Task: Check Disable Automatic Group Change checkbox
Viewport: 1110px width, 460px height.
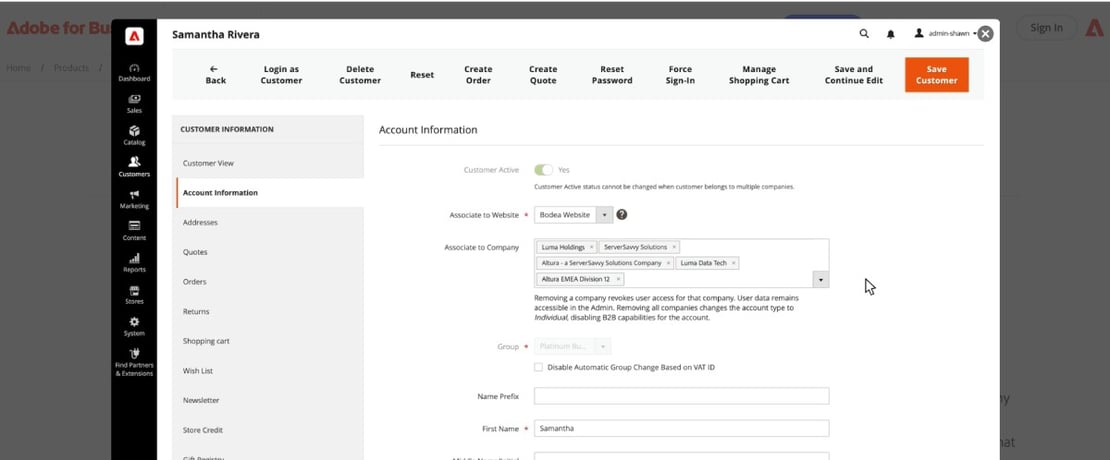Action: (x=539, y=367)
